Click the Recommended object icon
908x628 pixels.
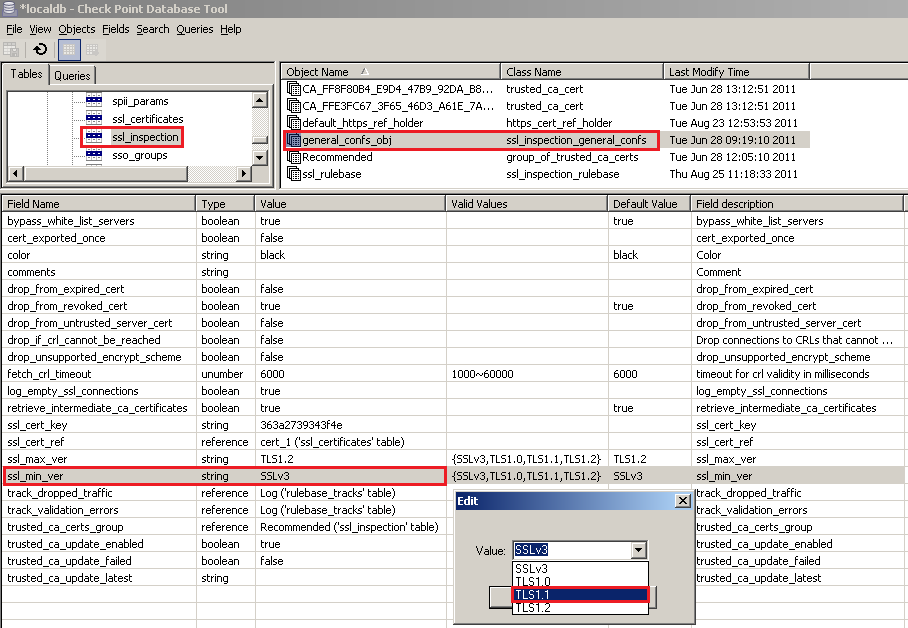(294, 157)
